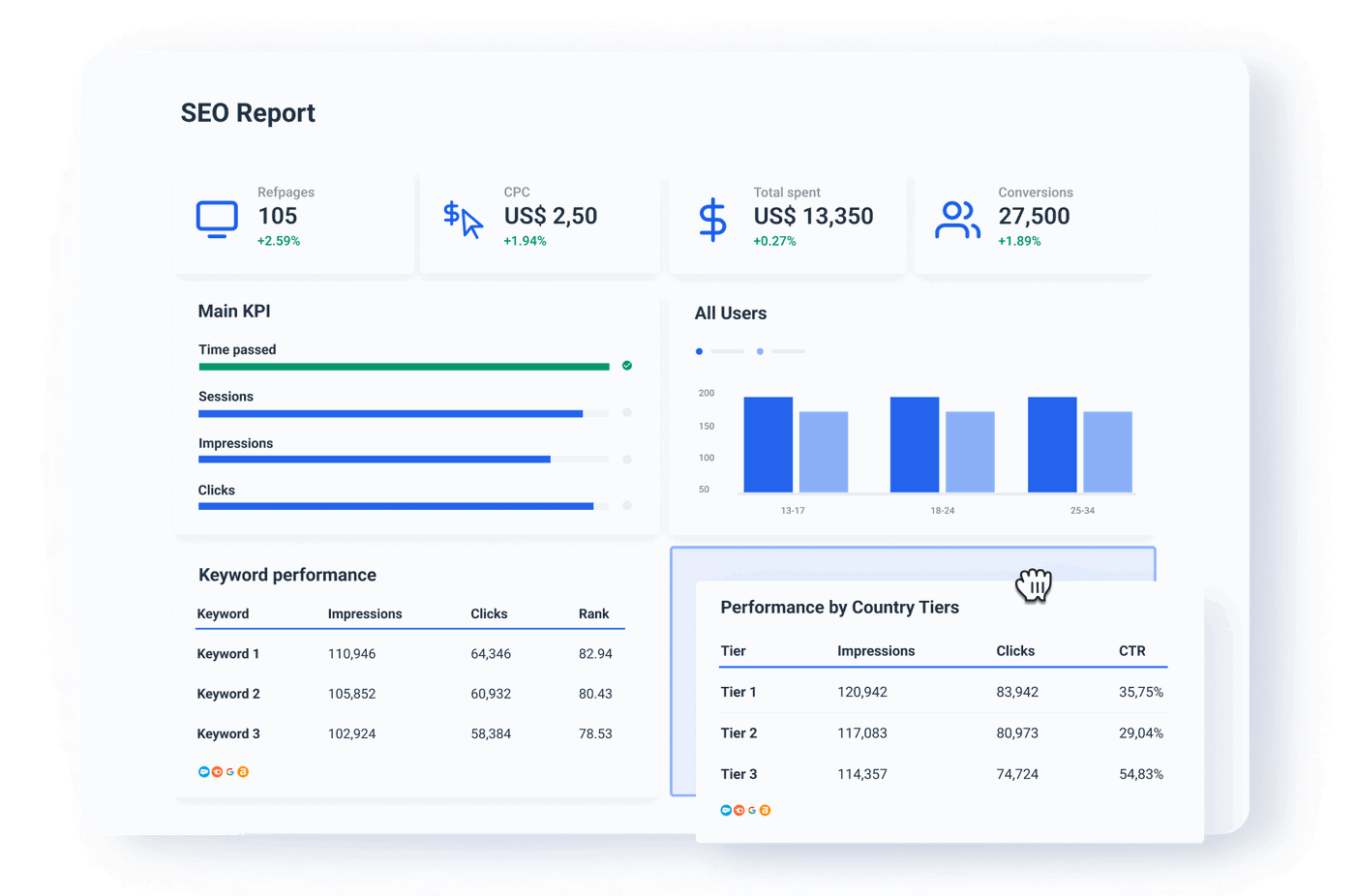Click the Google integration icon under Keyword performance
This screenshot has width=1355, height=896.
(x=230, y=771)
